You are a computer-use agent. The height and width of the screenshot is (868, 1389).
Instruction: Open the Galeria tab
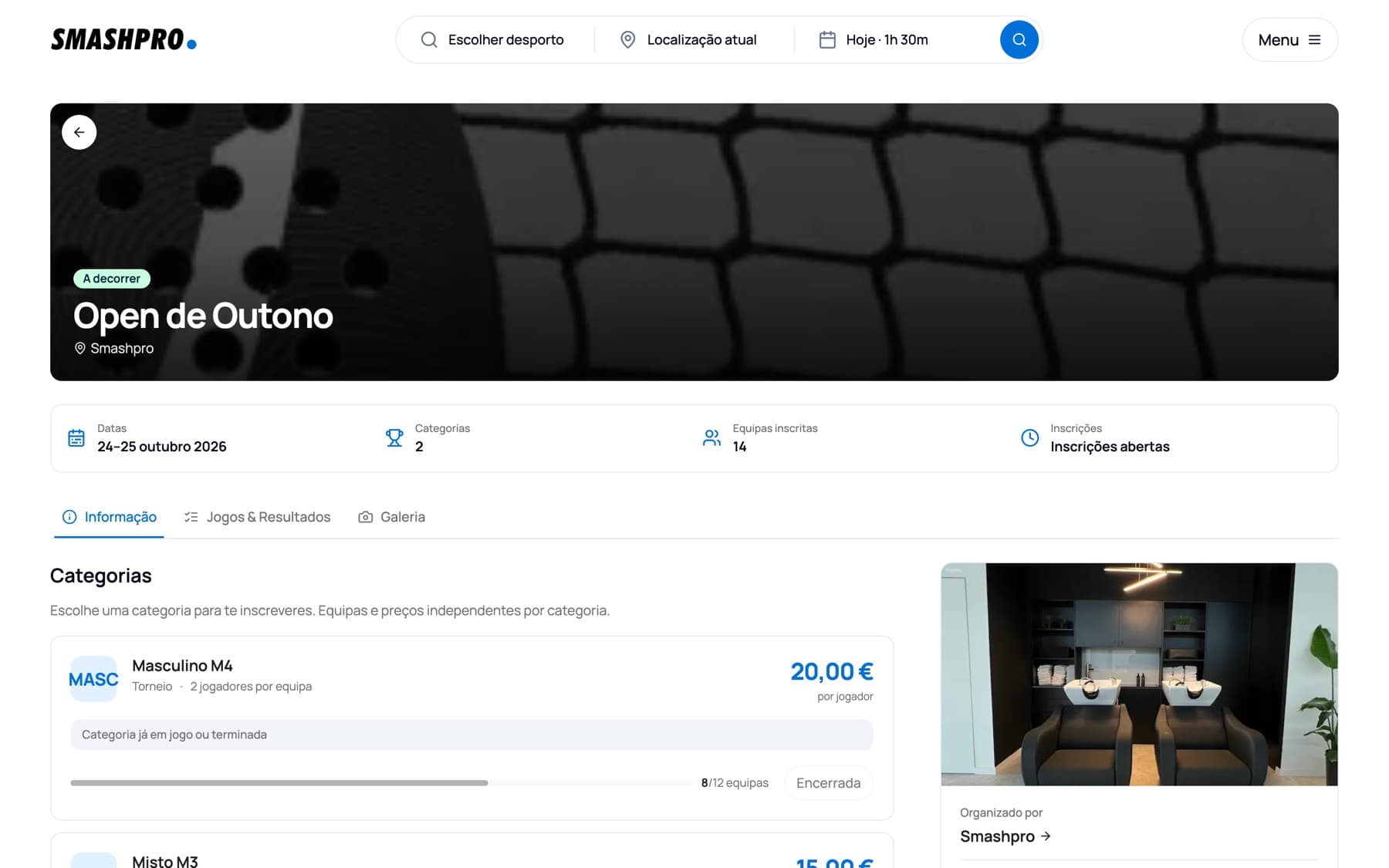tap(392, 517)
